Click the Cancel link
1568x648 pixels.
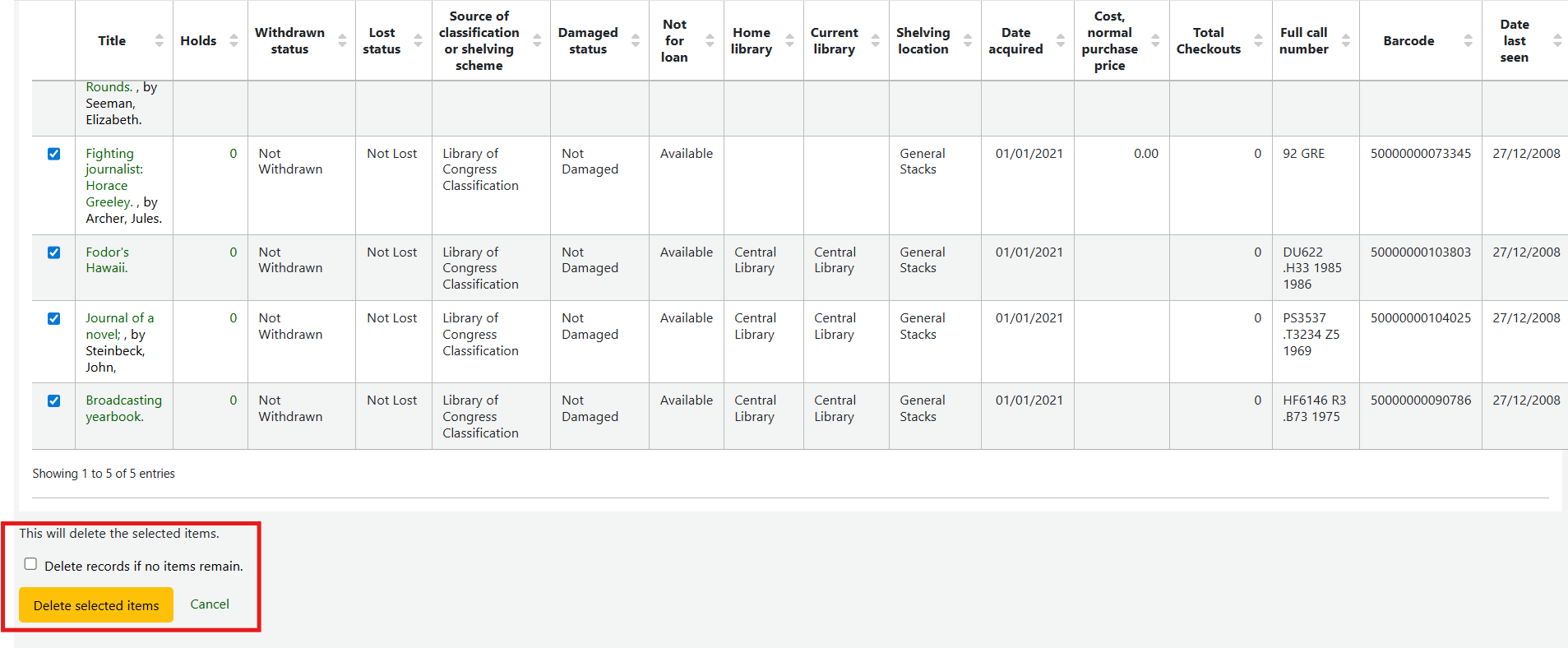pyautogui.click(x=210, y=604)
